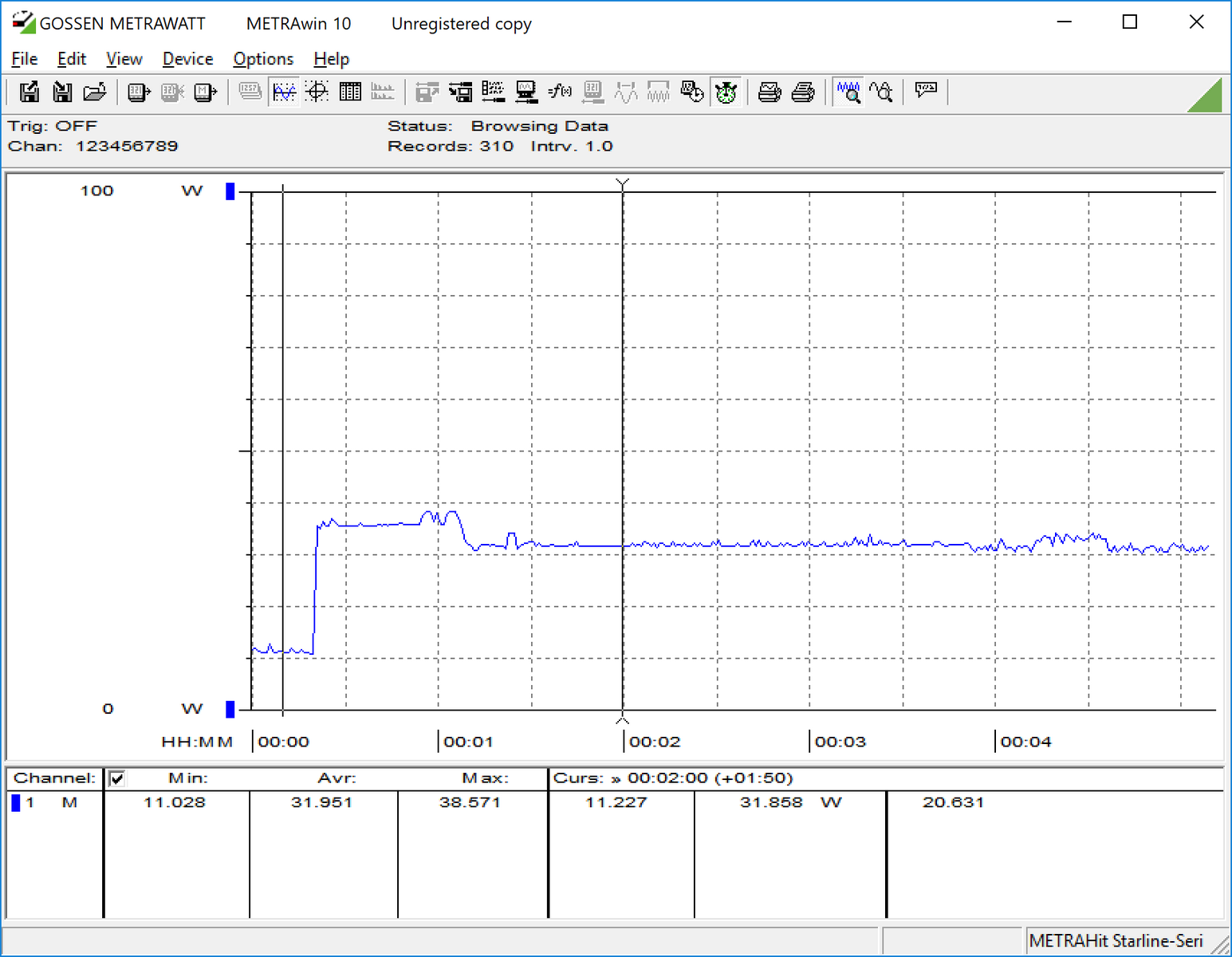This screenshot has width=1232, height=957.
Task: Toggle the Channel checkbox in data panel
Action: [x=117, y=778]
